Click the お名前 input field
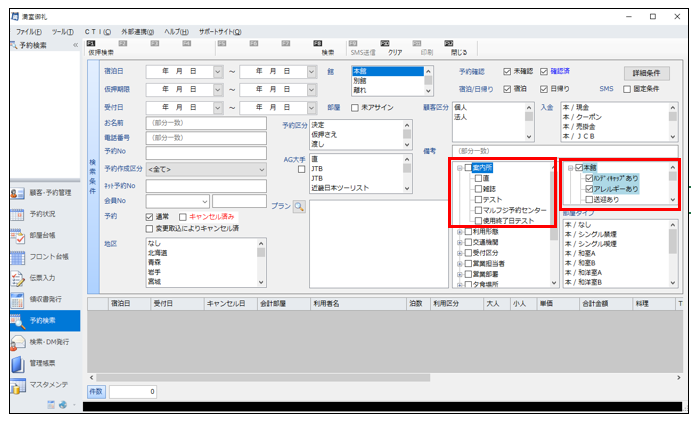The height and width of the screenshot is (422, 691). [204, 123]
